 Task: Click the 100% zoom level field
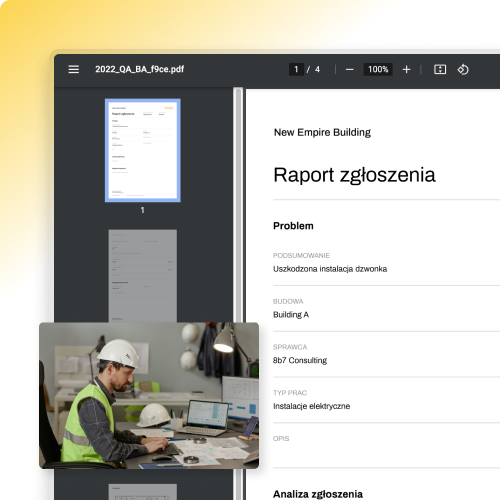coord(378,69)
